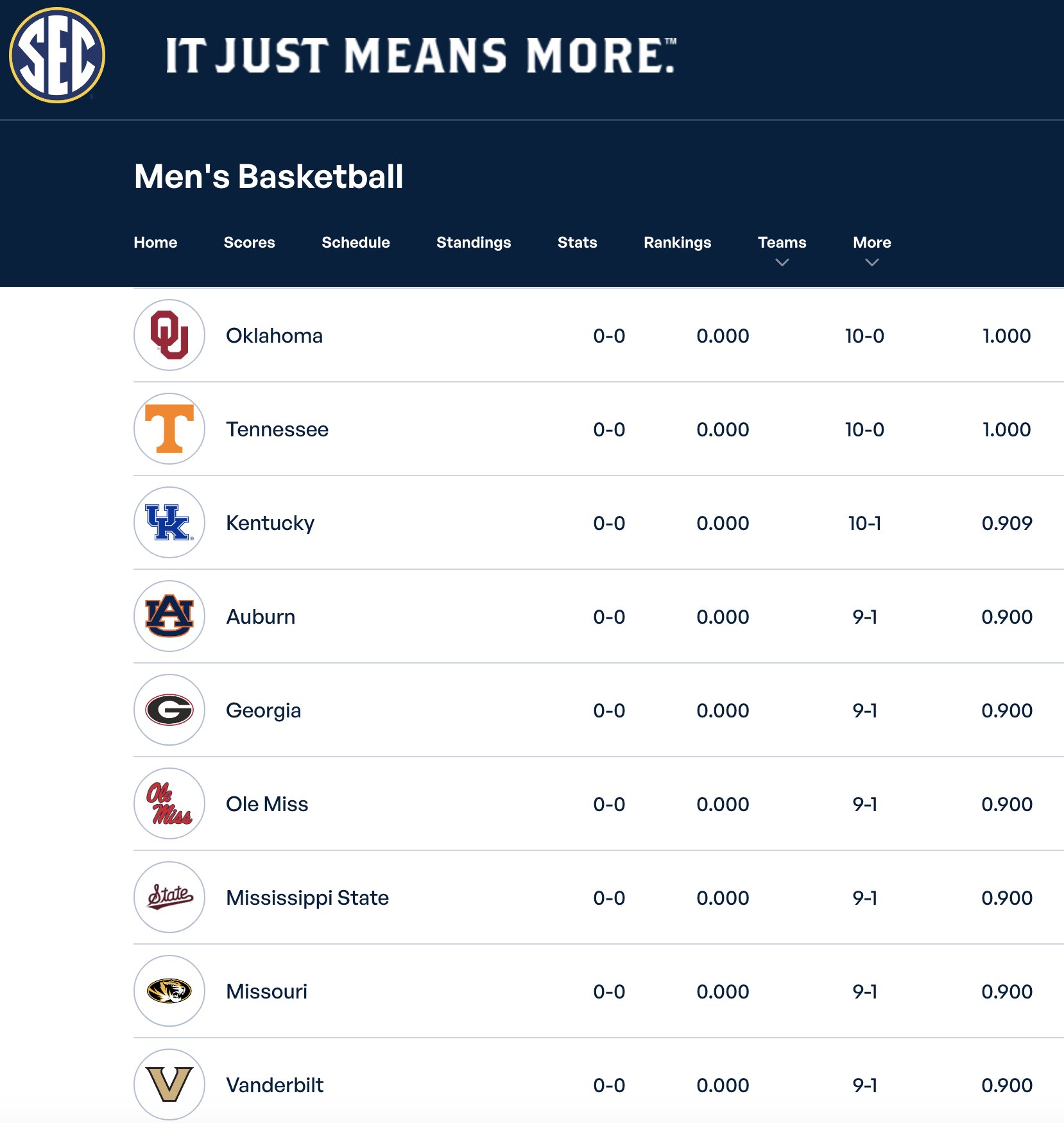Expand the Teams dropdown menu
1064x1123 pixels.
[782, 250]
